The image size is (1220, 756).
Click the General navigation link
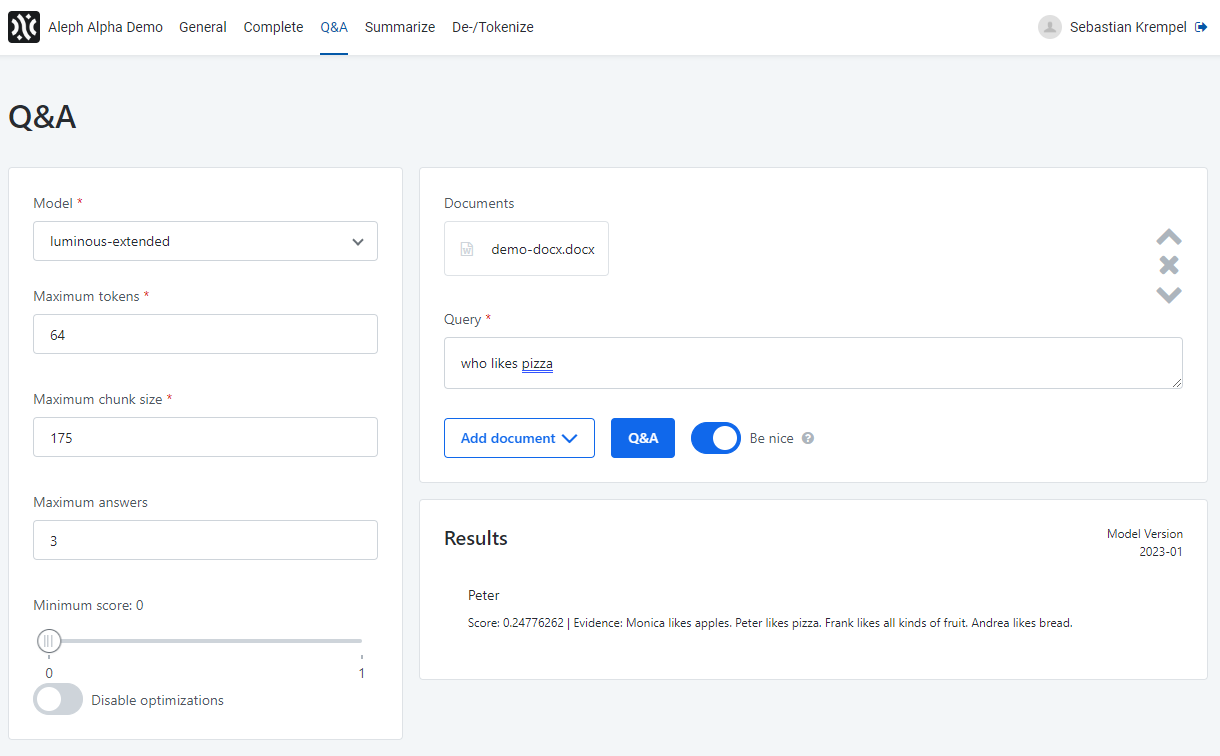click(x=203, y=27)
